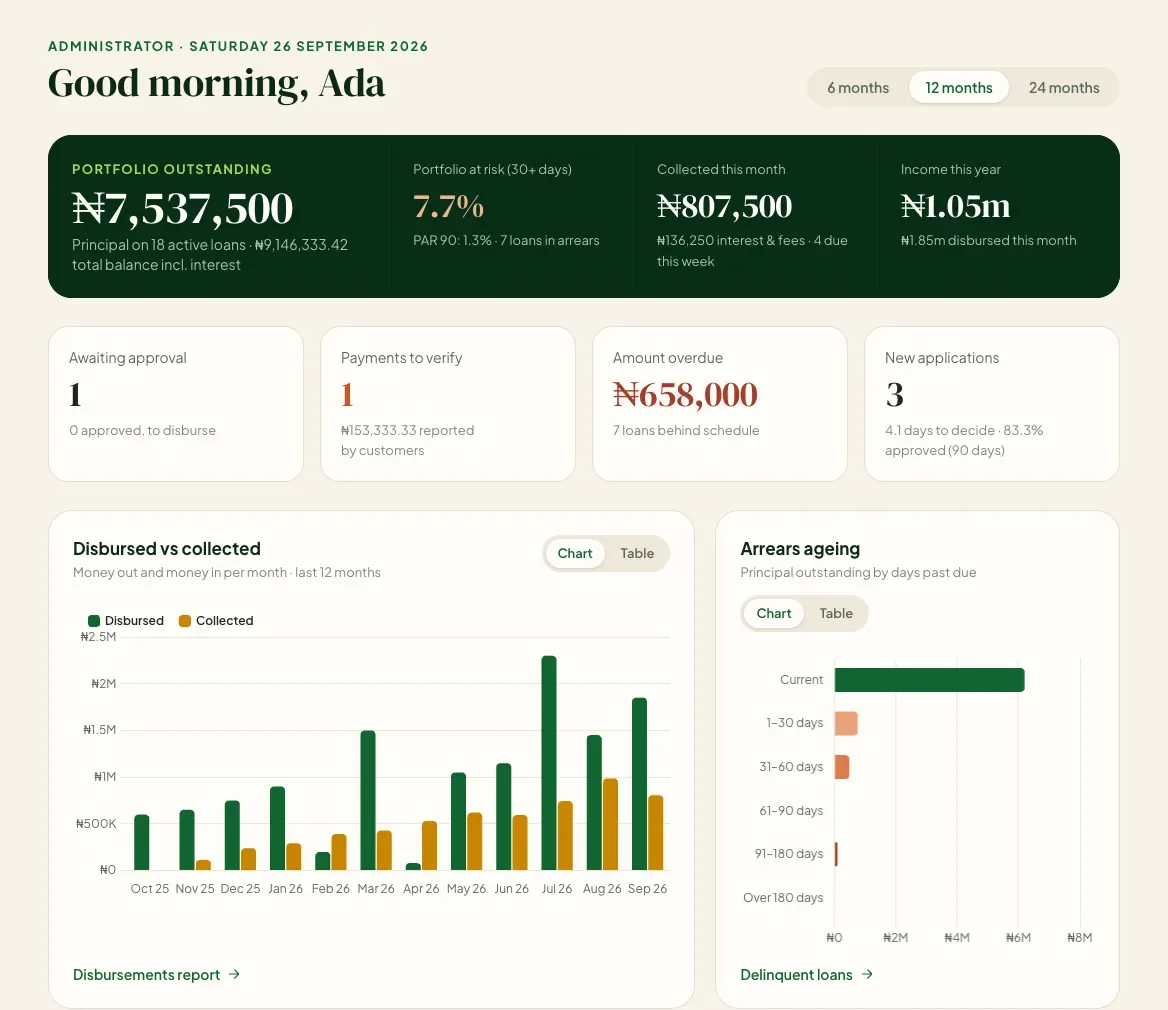Viewport: 1168px width, 1010px height.
Task: Click the 7 loans behind schedule text
Action: pos(686,431)
